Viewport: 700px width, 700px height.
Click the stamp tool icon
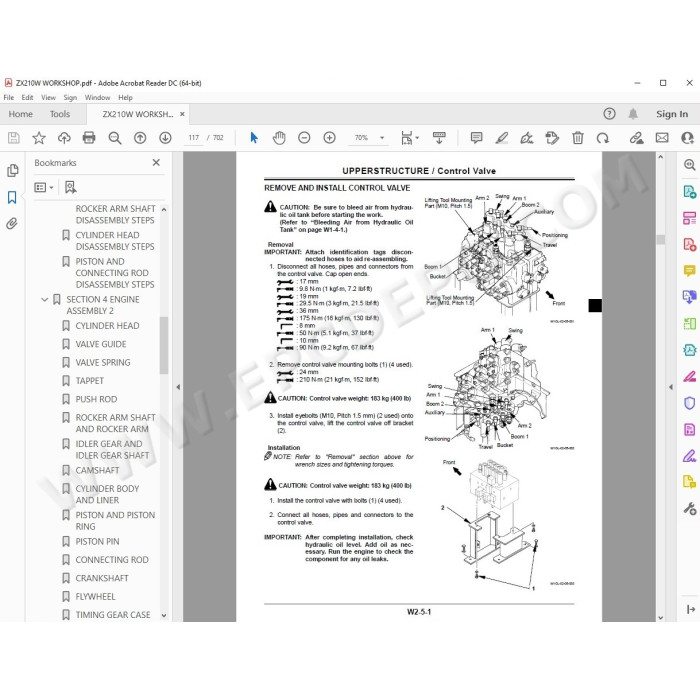[552, 138]
